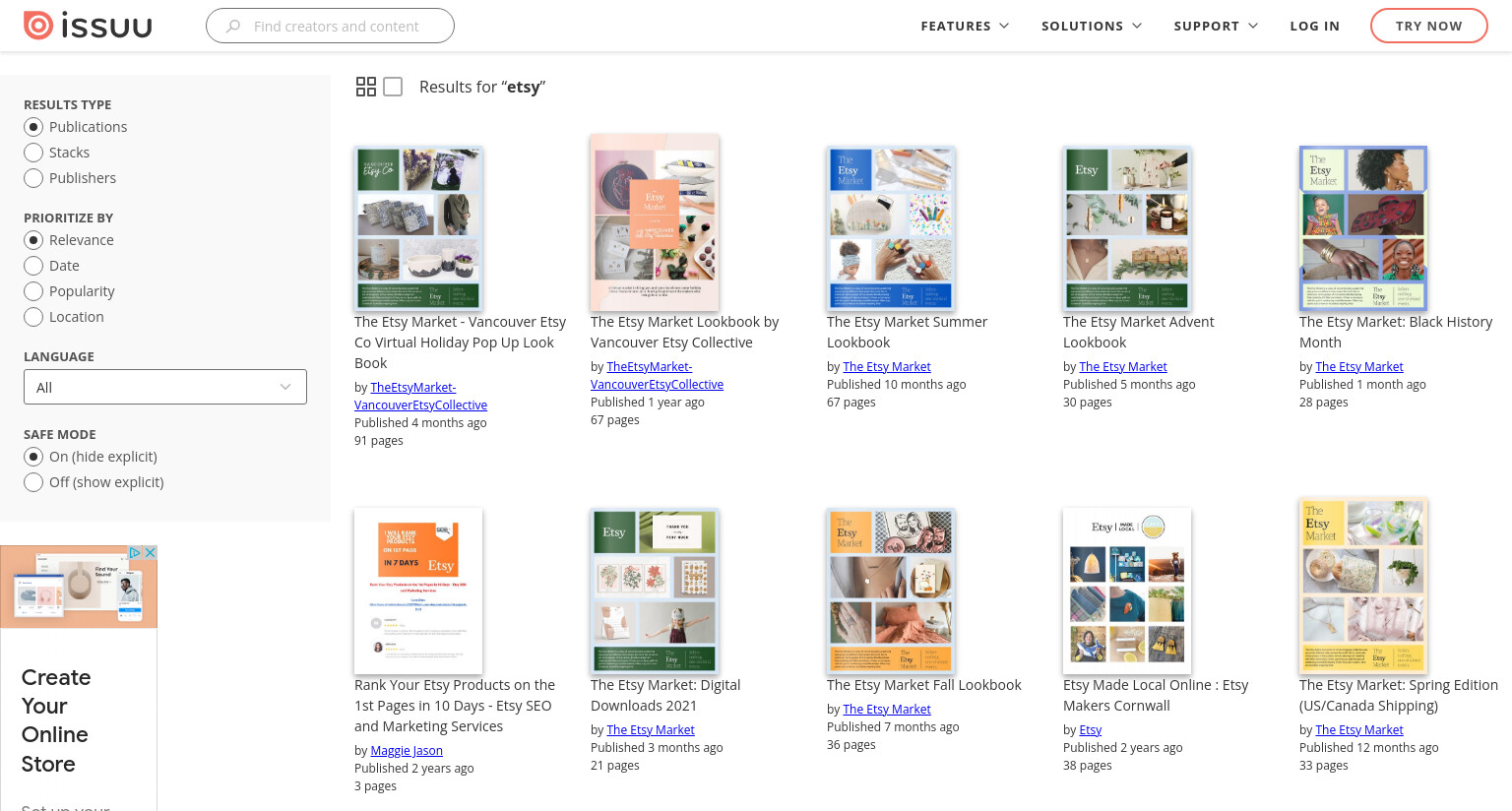1512x811 pixels.
Task: Click the Try Now button
Action: [1428, 26]
